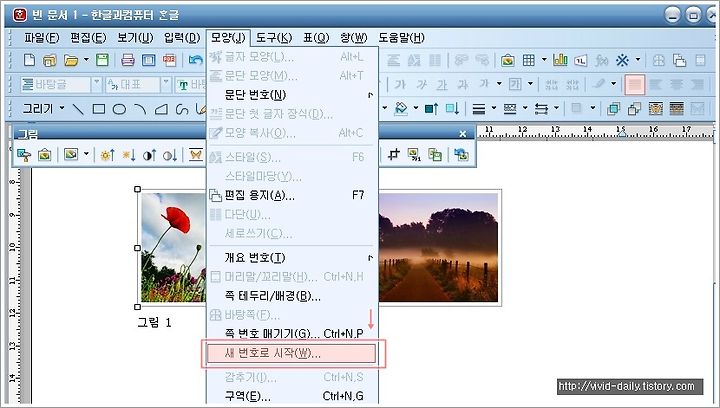This screenshot has width=720, height=408.
Task: Open dropdown arrow next to asterisk icon
Action: tap(638, 60)
